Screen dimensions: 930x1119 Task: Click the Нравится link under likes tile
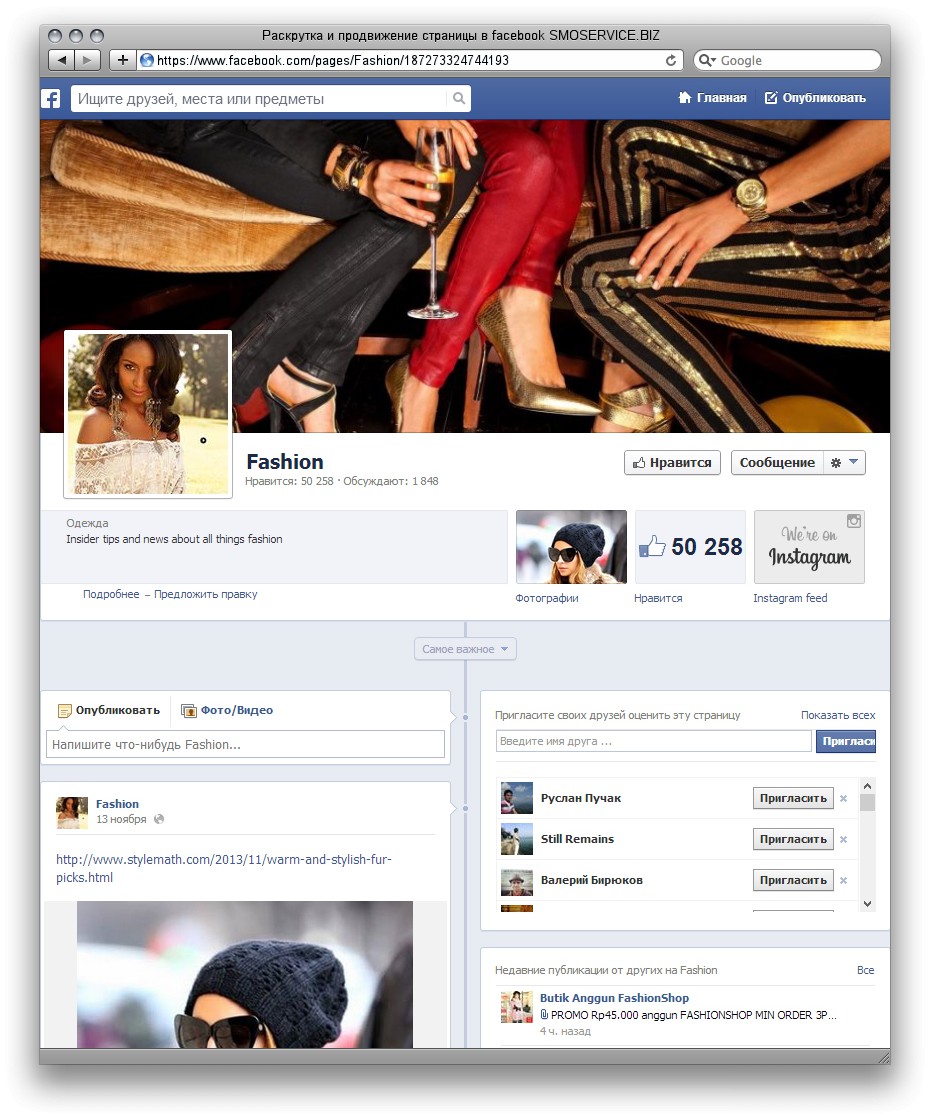click(658, 598)
